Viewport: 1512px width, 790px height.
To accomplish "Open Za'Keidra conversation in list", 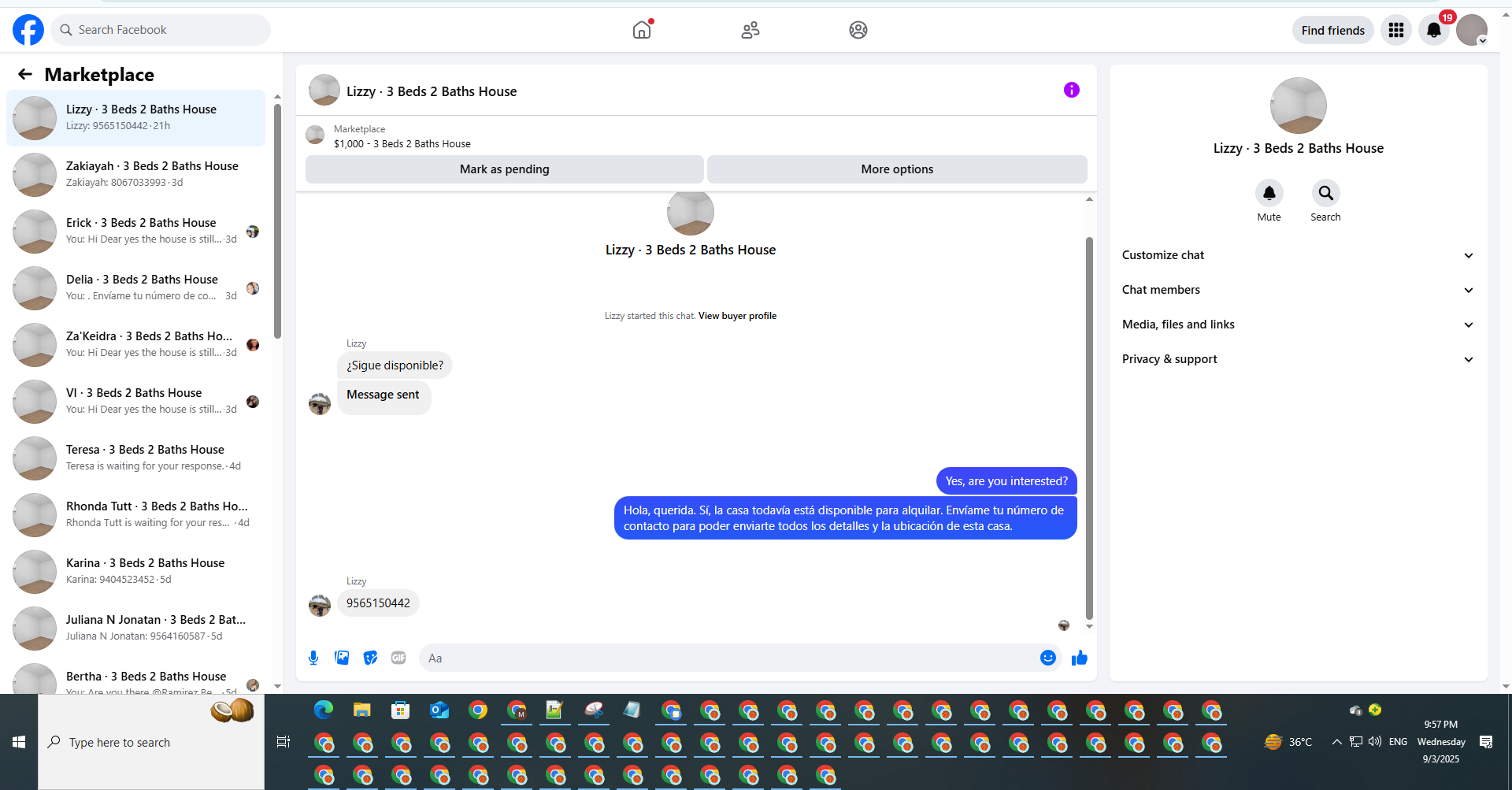I will (x=135, y=345).
